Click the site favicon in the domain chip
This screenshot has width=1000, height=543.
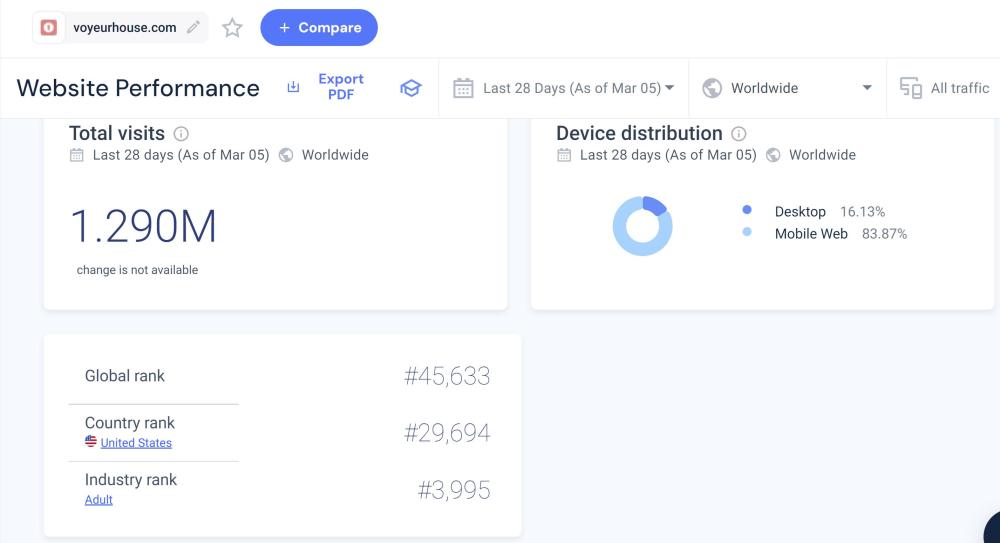[48, 28]
